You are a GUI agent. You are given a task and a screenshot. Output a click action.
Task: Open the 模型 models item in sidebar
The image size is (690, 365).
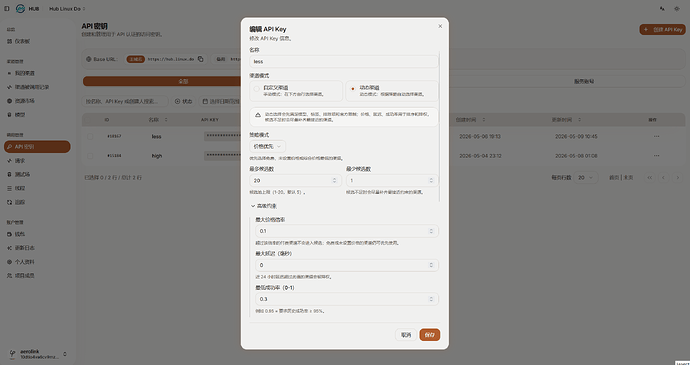coord(37,114)
